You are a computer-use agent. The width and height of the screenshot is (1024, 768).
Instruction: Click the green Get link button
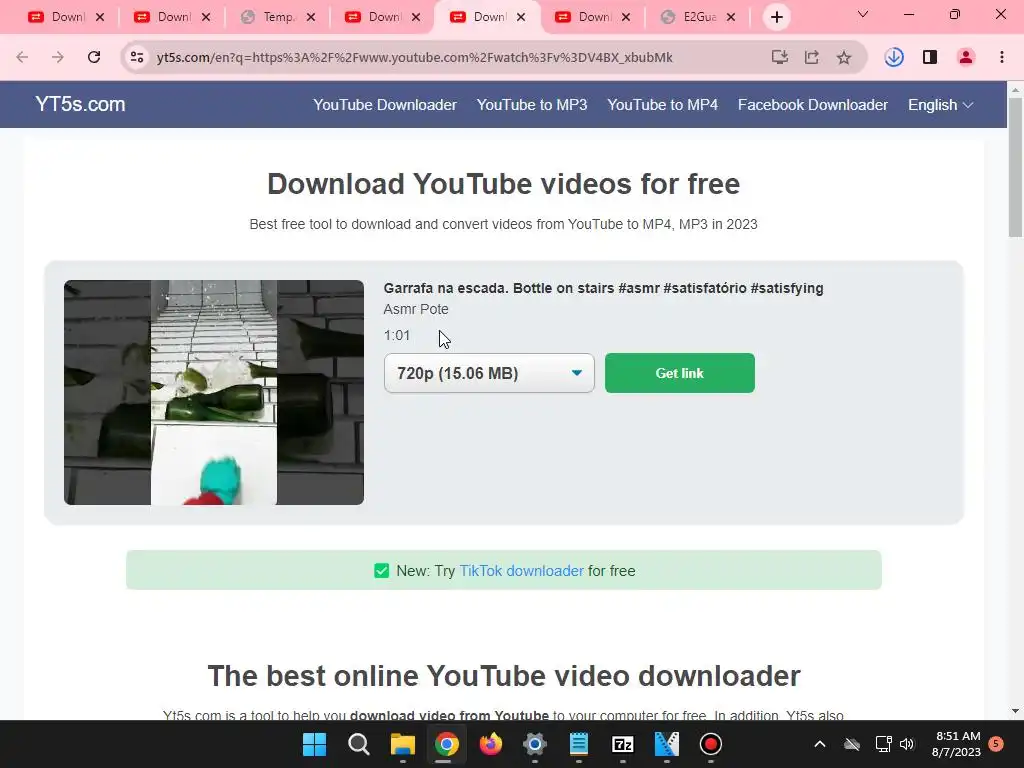(x=680, y=373)
